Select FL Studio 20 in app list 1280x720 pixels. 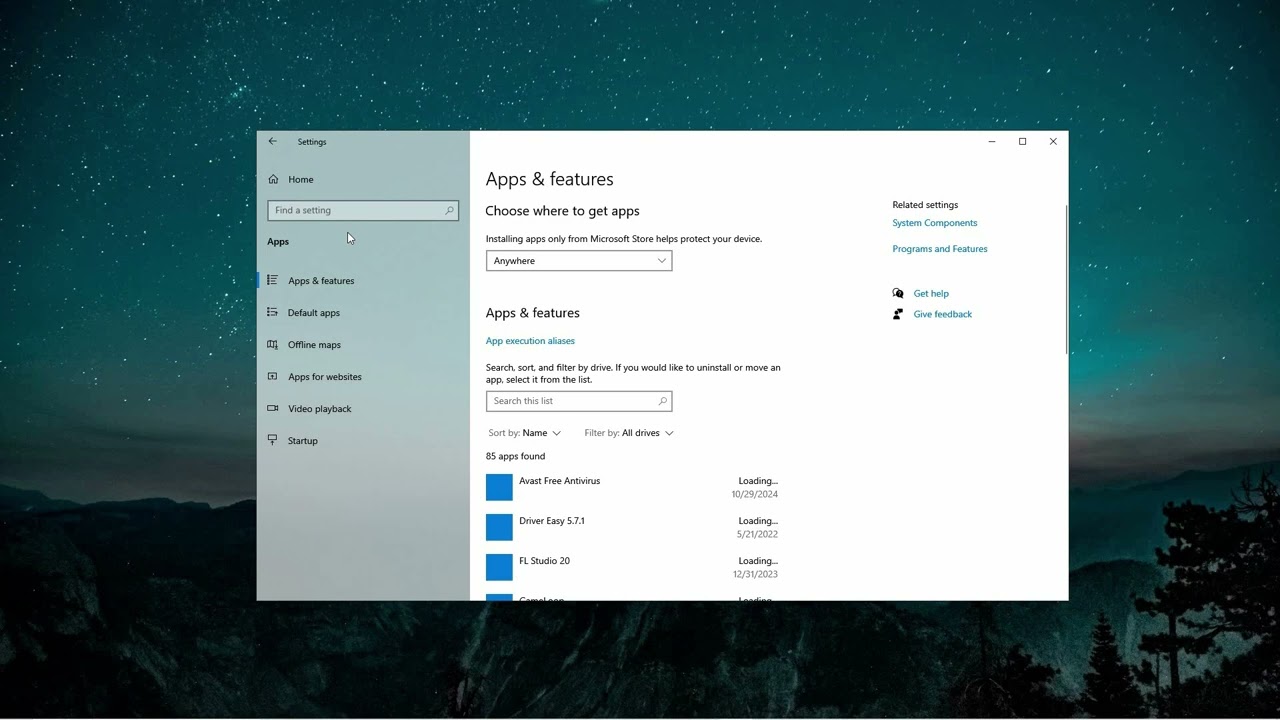(x=632, y=567)
